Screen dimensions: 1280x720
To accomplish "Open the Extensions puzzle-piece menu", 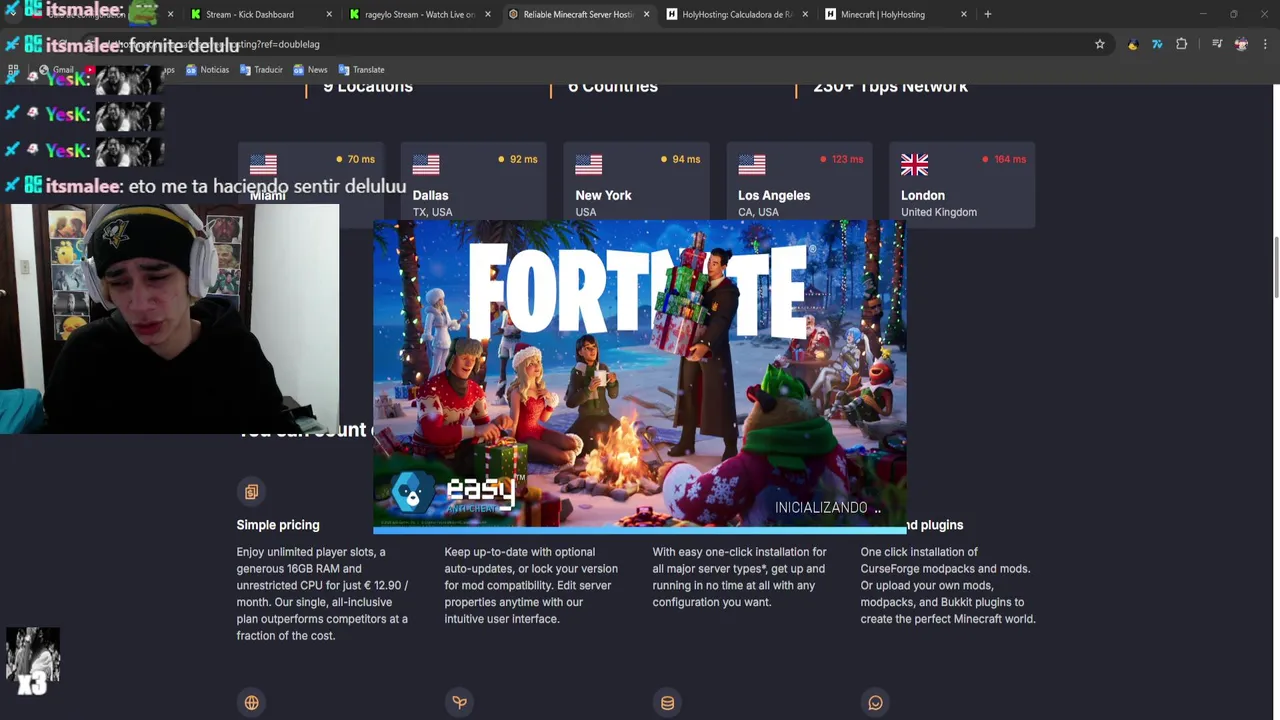I will (x=1182, y=44).
